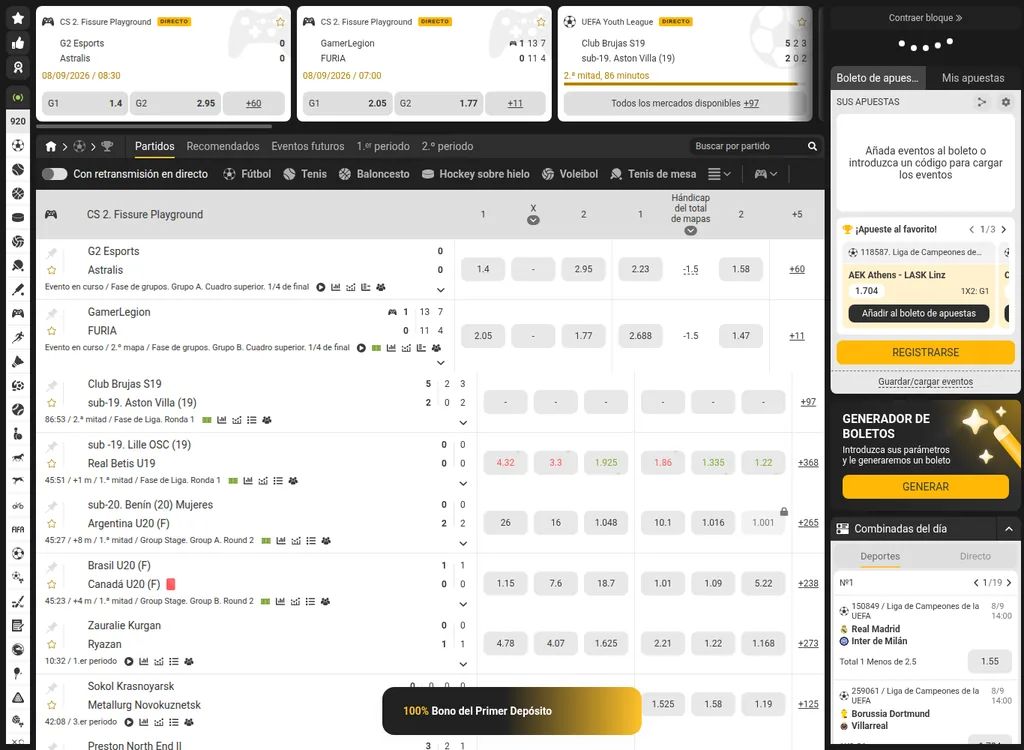Toggle 'Con retransmisión en directo' switch
The width and height of the screenshot is (1024, 750).
[x=54, y=174]
